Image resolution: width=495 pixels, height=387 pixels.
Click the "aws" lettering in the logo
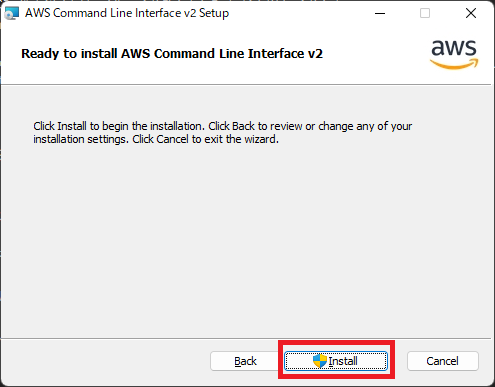coord(454,48)
